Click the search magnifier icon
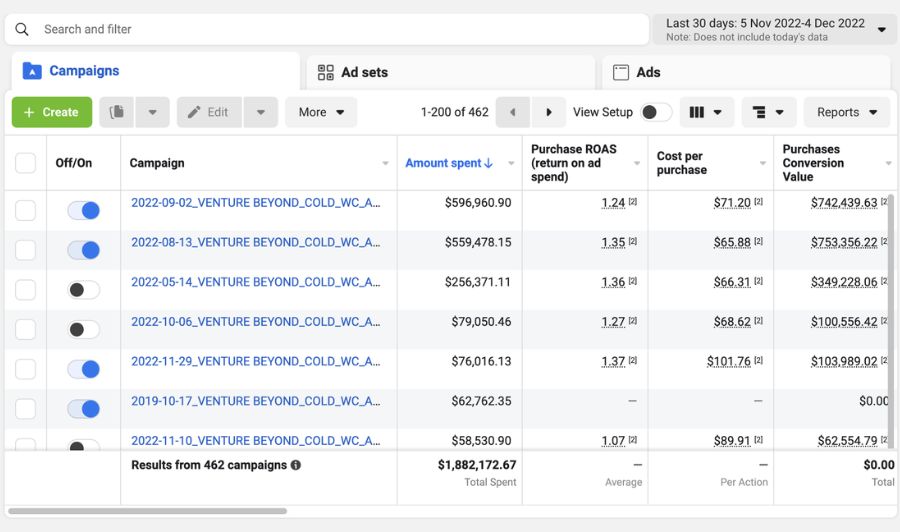 (22, 29)
